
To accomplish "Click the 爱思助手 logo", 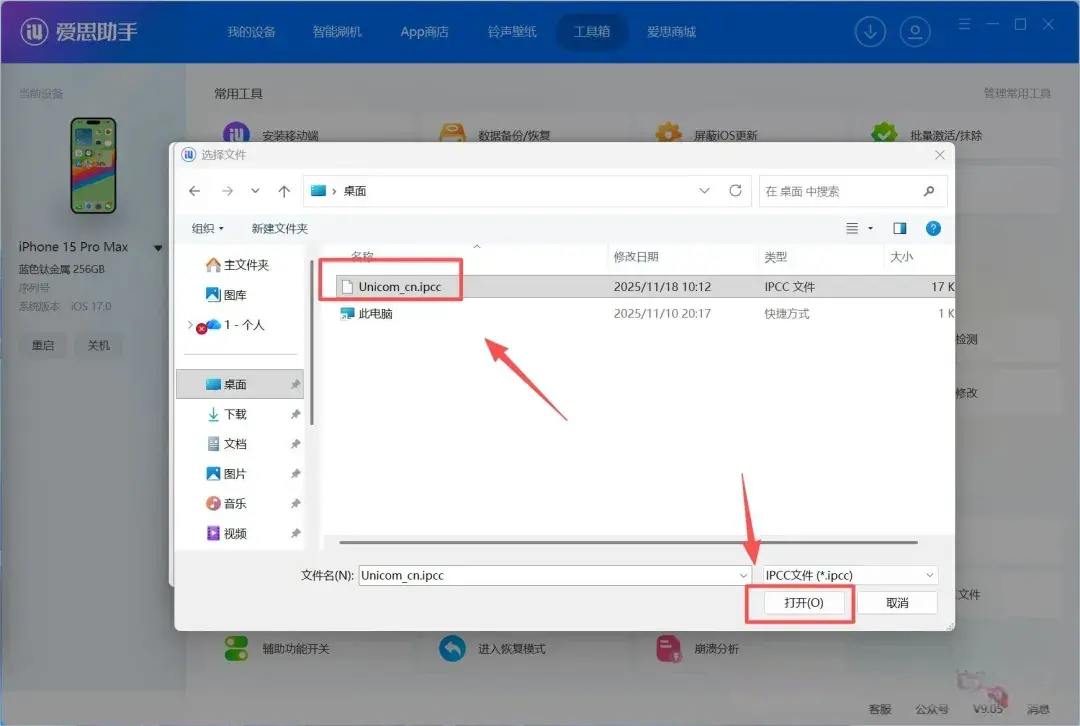I will pyautogui.click(x=79, y=32).
